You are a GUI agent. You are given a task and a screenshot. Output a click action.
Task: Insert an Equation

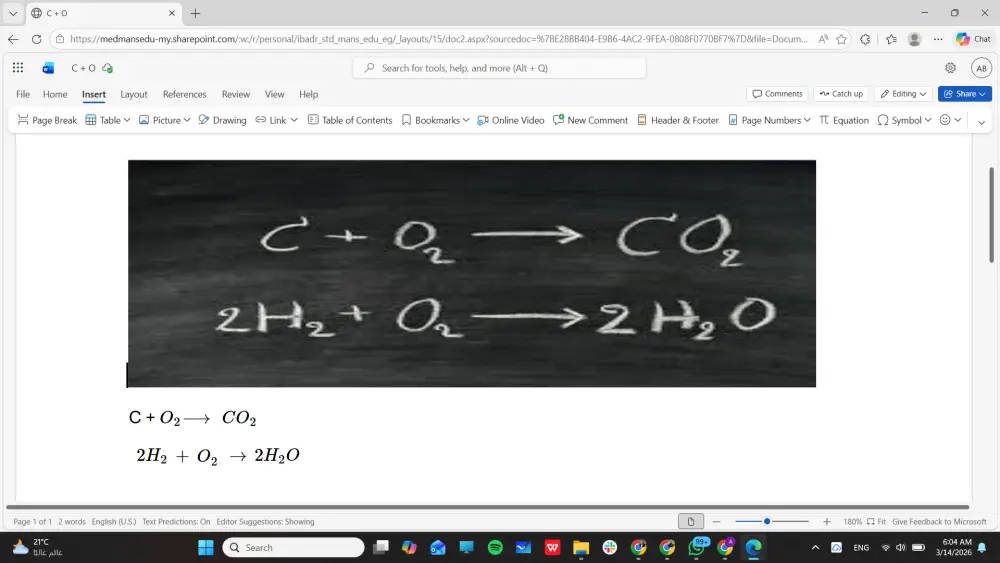(844, 120)
